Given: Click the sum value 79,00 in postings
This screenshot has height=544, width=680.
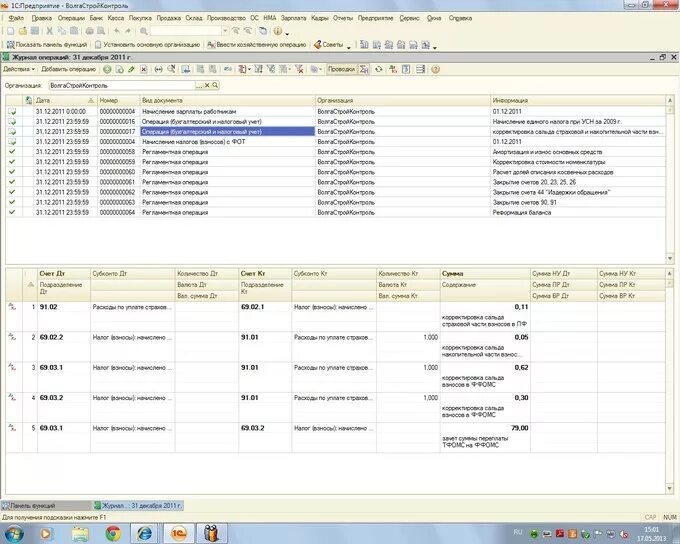Looking at the screenshot, I should click(519, 428).
